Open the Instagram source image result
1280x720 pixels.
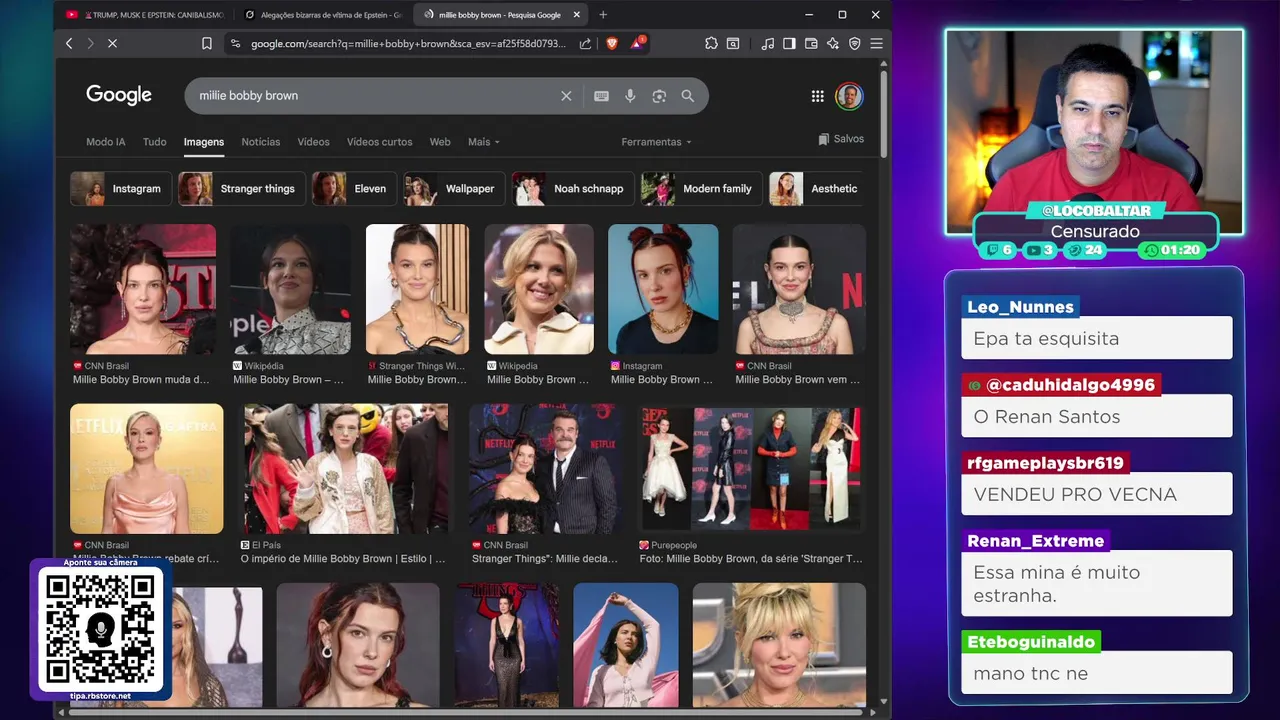point(663,289)
